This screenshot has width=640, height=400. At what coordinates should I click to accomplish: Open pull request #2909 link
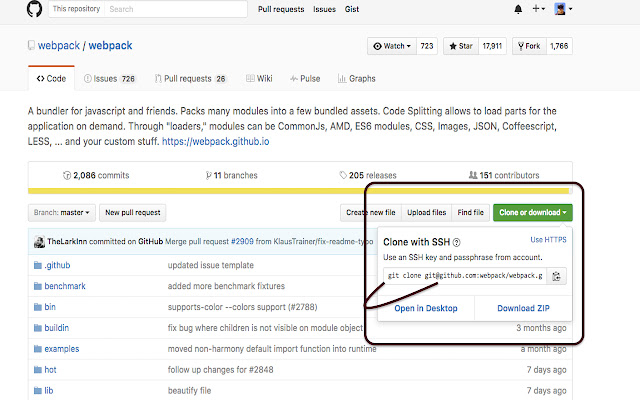pyautogui.click(x=242, y=241)
